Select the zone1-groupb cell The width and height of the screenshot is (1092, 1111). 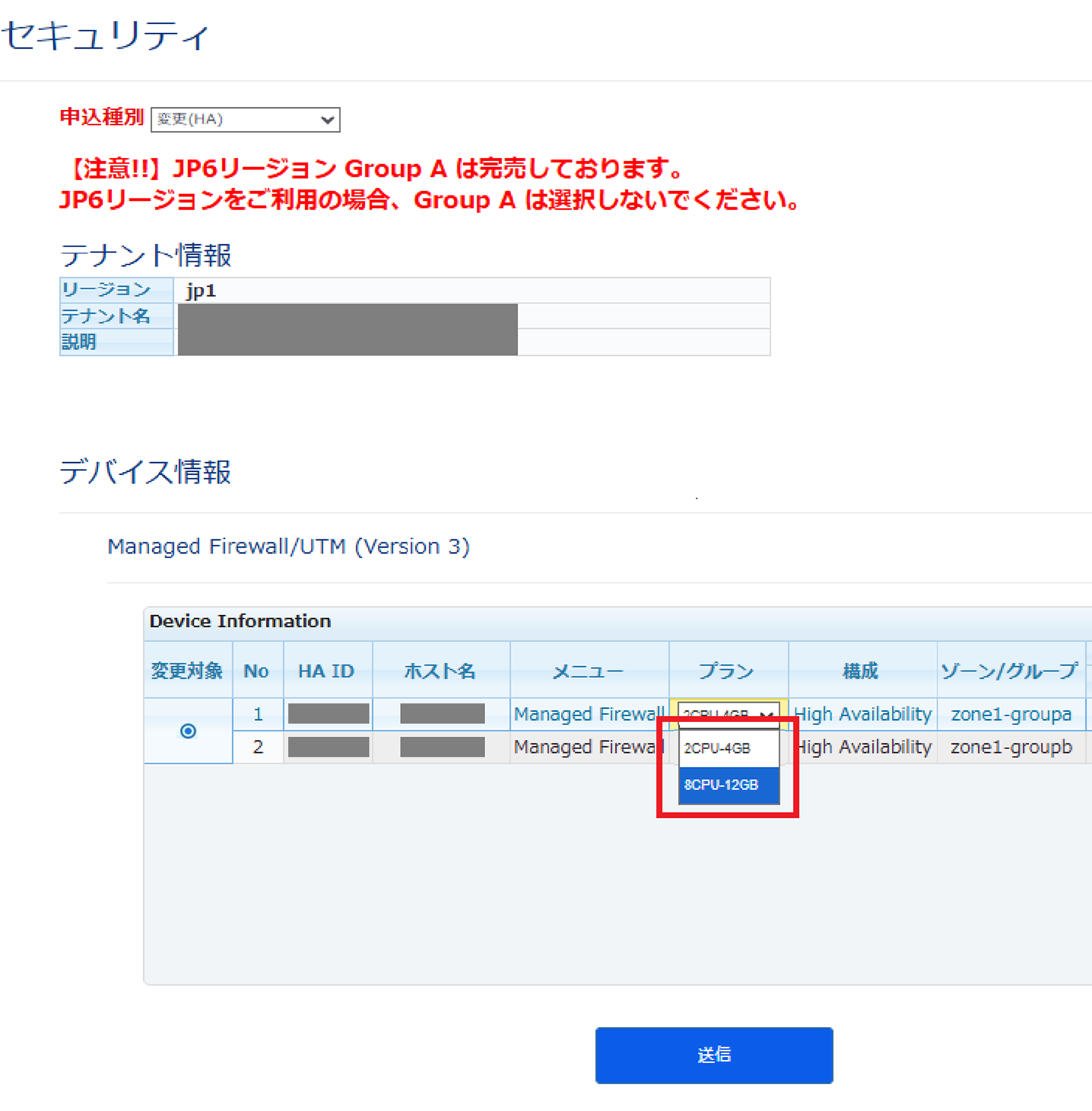pyautogui.click(x=1010, y=748)
